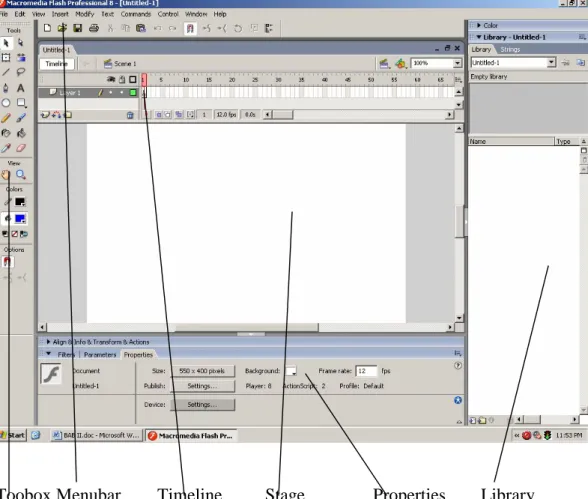The height and width of the screenshot is (499, 588).
Task: Click the Windows Start button
Action: coord(14,435)
